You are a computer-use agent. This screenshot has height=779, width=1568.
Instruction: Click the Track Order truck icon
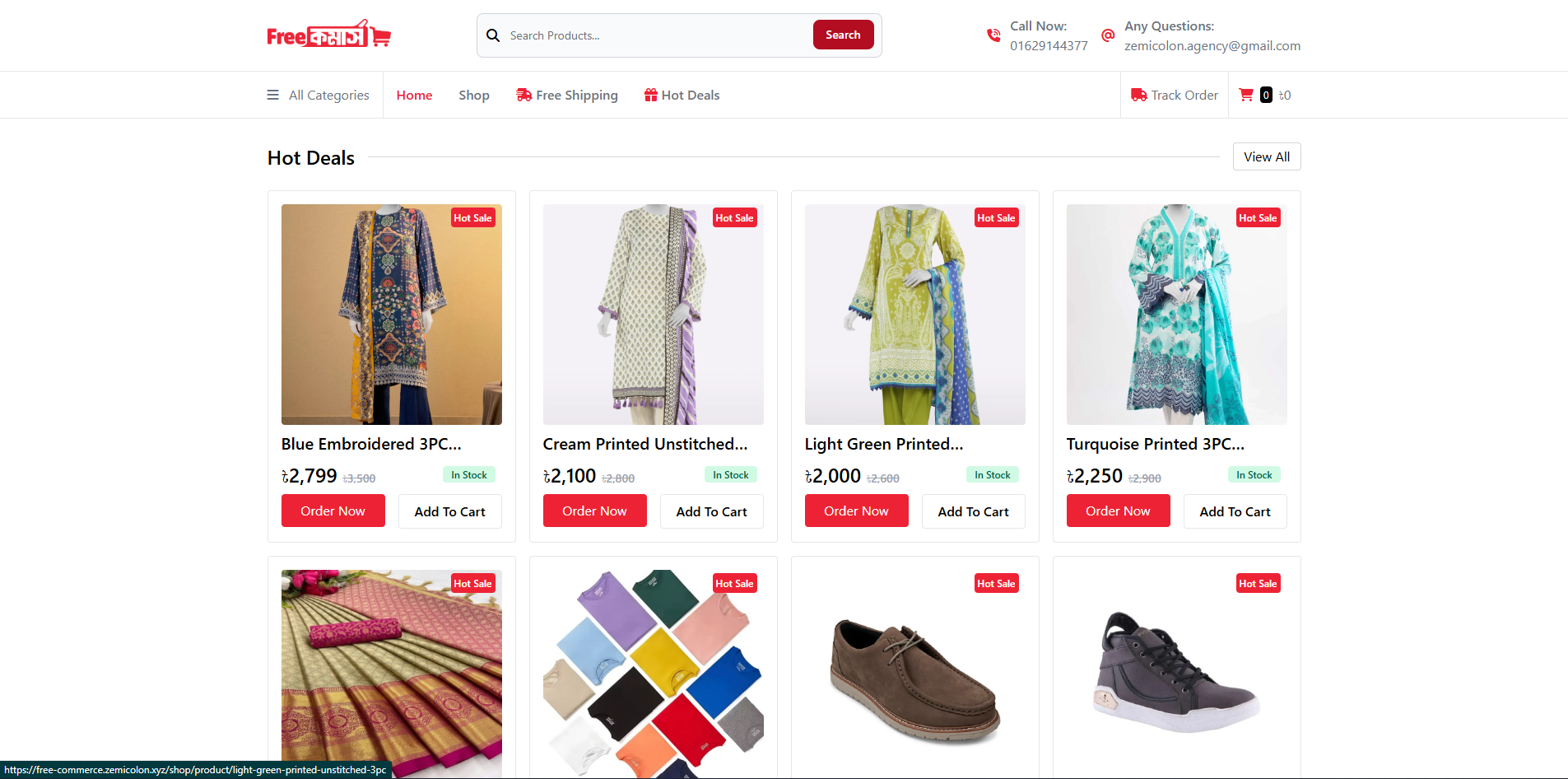click(x=1138, y=95)
